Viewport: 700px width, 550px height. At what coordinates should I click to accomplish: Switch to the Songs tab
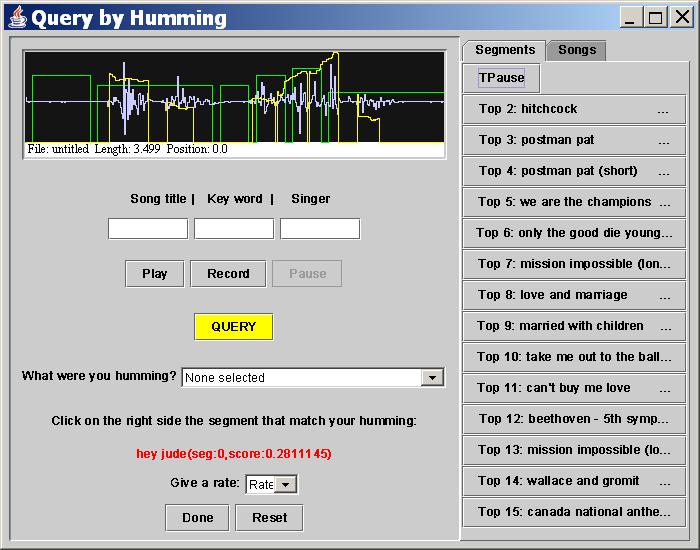(577, 50)
